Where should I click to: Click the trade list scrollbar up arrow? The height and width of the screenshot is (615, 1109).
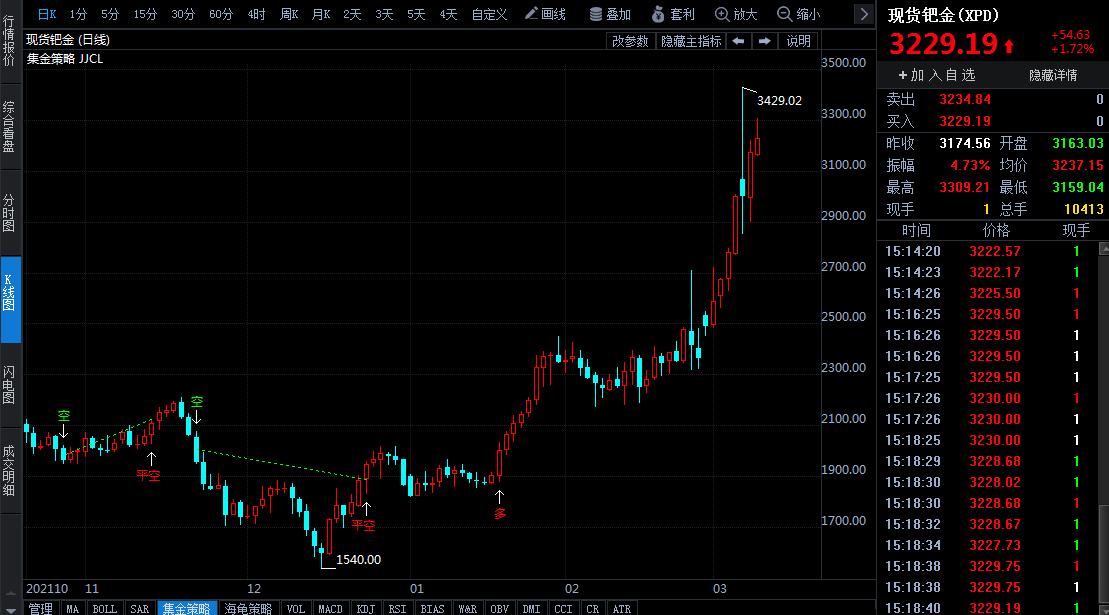click(1103, 248)
